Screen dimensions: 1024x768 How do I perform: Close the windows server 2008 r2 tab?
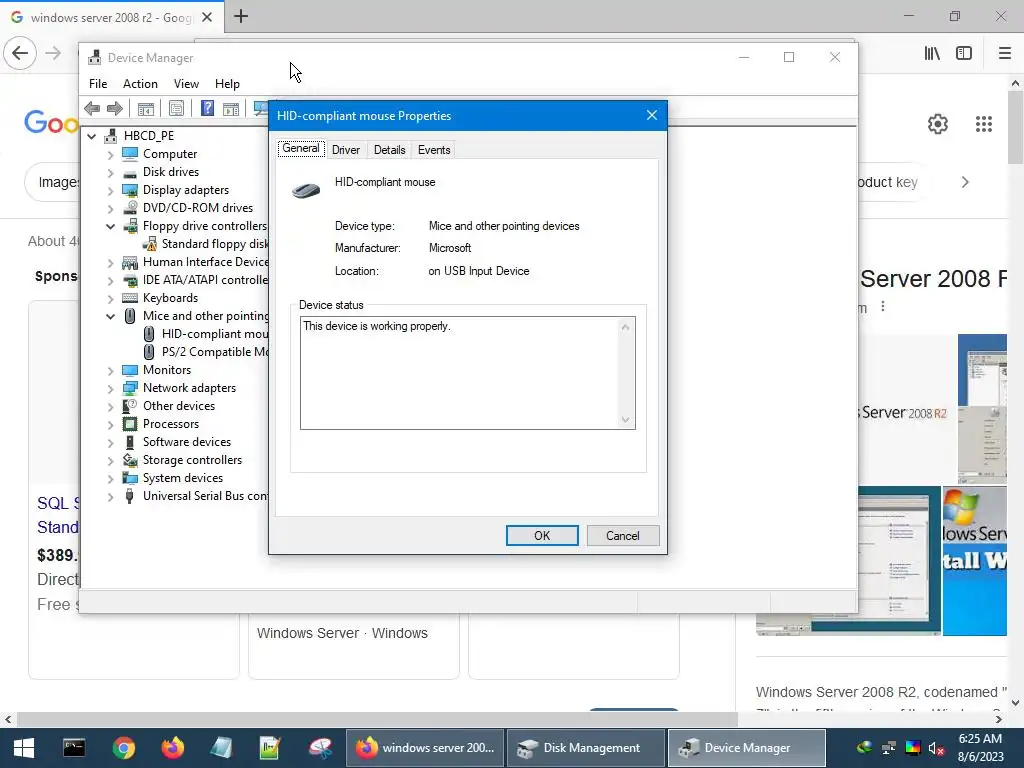tap(207, 17)
